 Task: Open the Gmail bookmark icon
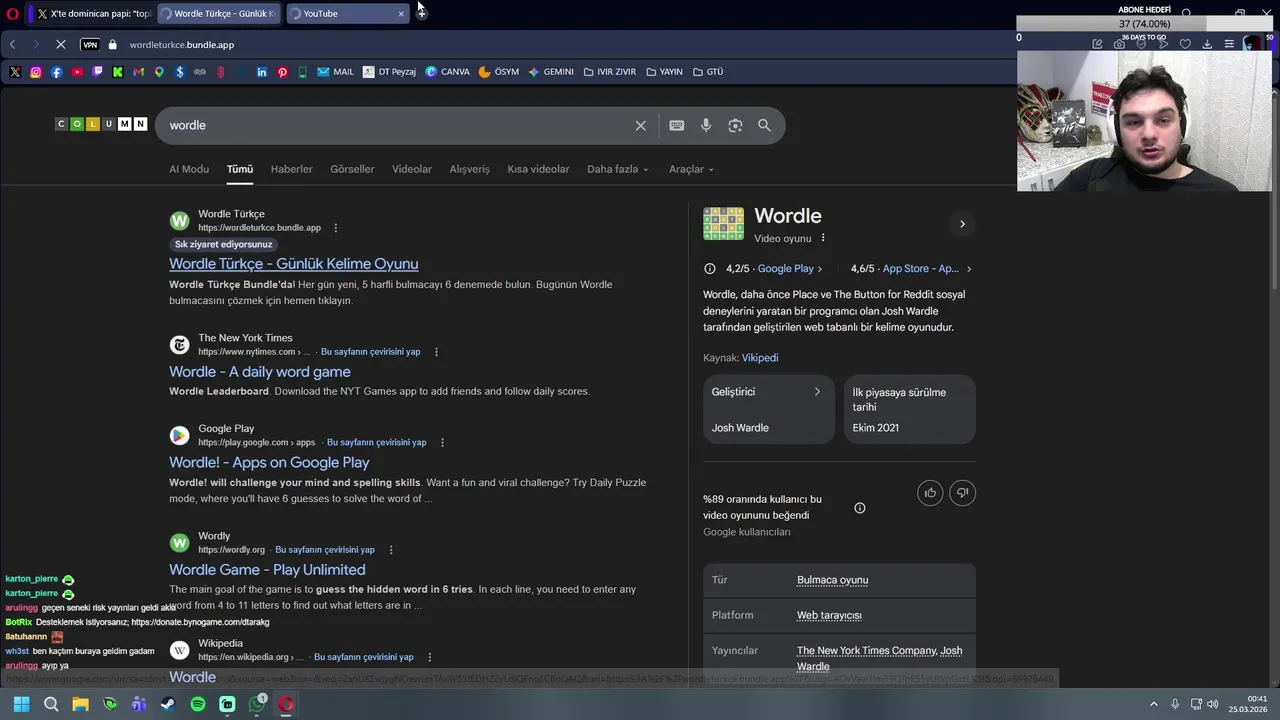[x=138, y=72]
